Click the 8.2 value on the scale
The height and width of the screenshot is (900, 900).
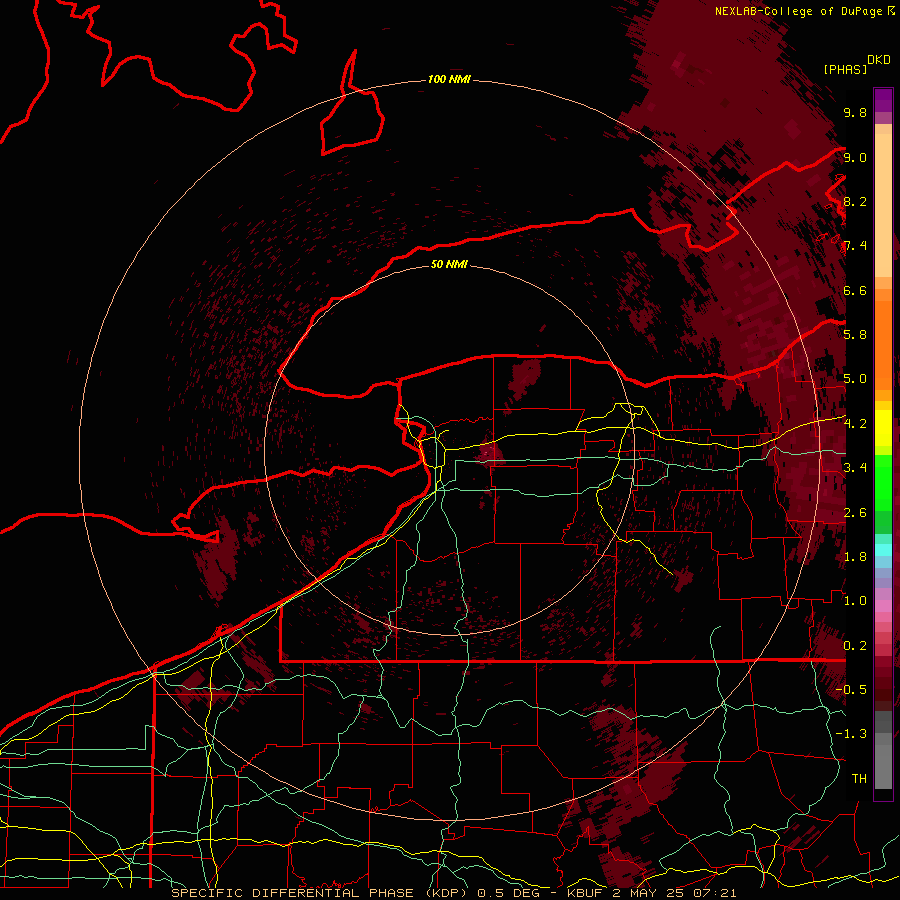tap(855, 201)
